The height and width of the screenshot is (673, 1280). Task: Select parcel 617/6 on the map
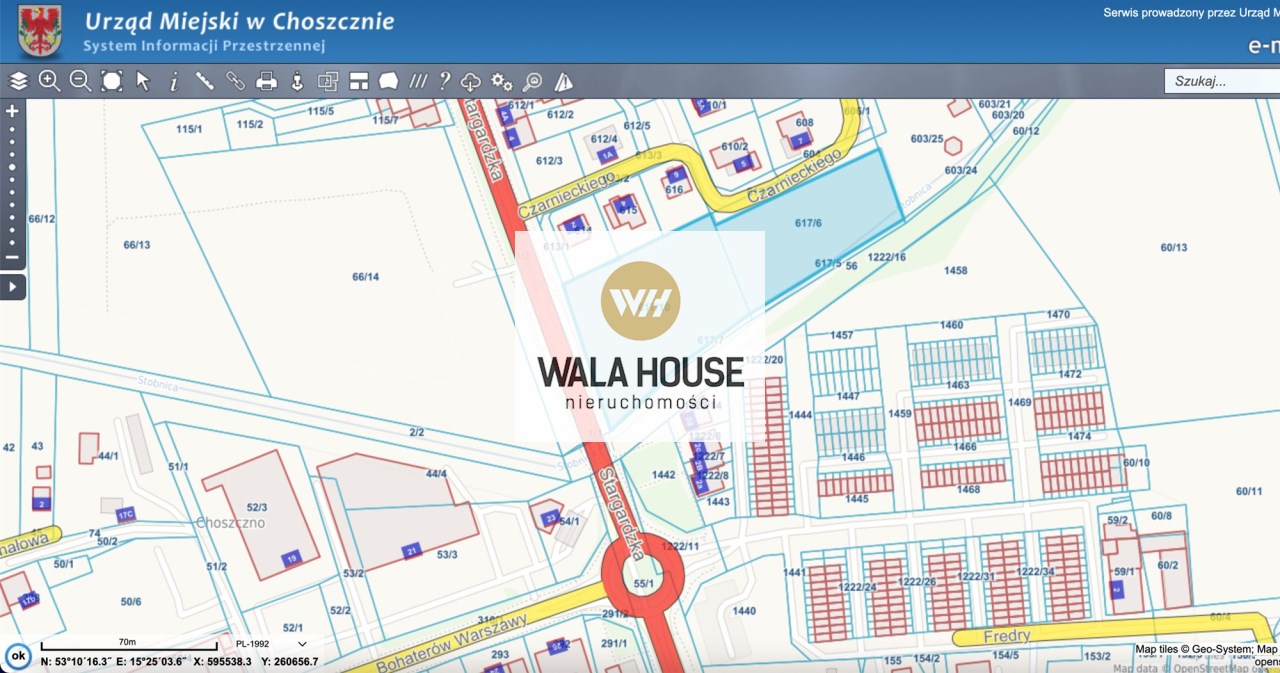(808, 222)
